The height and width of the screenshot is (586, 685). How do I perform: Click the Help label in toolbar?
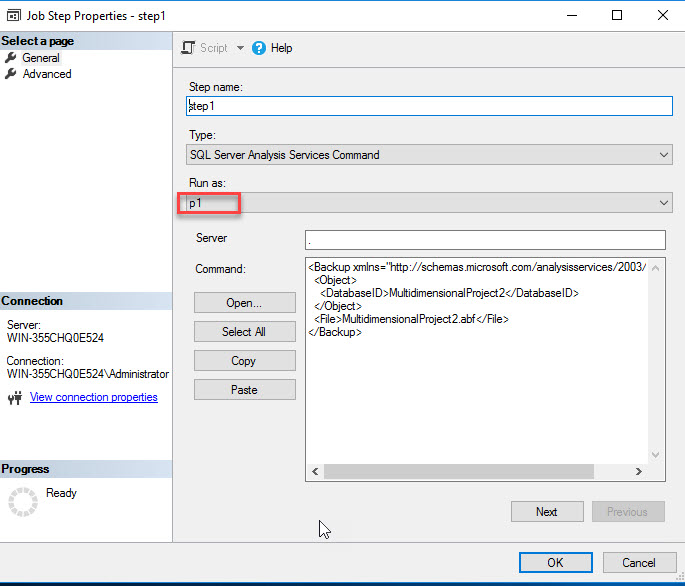[x=281, y=48]
